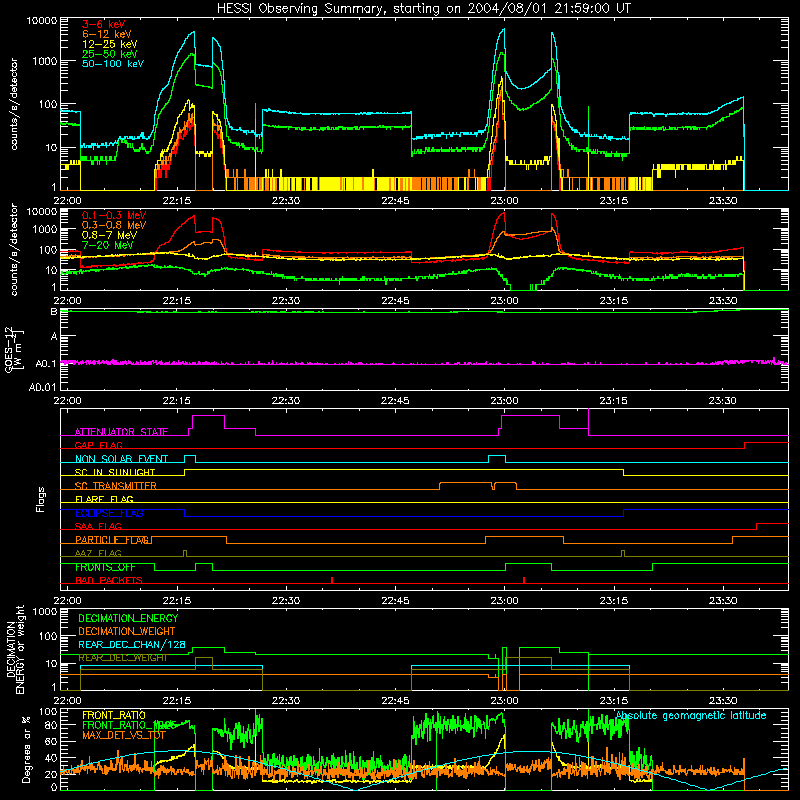Viewport: 800px width, 800px height.
Task: Click the yellow 12-25 keV legend entry
Action: click(110, 44)
